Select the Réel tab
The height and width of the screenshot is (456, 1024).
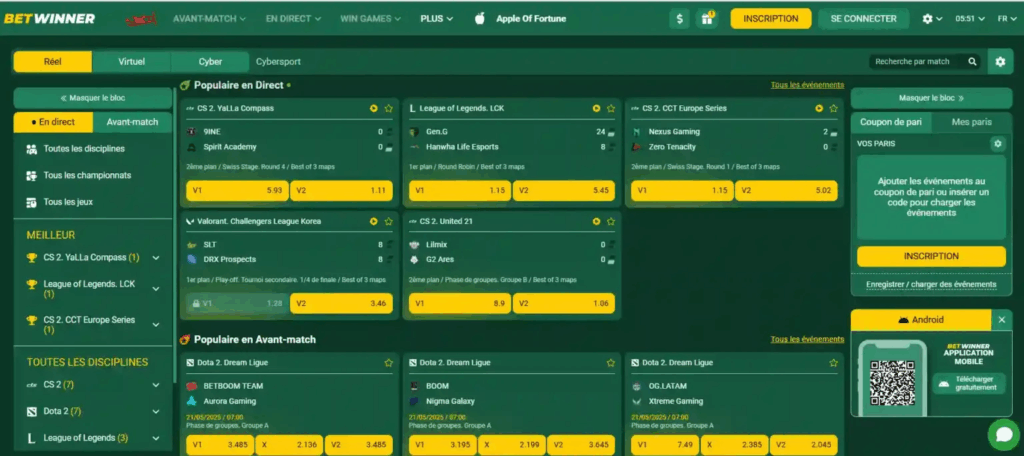[53, 61]
